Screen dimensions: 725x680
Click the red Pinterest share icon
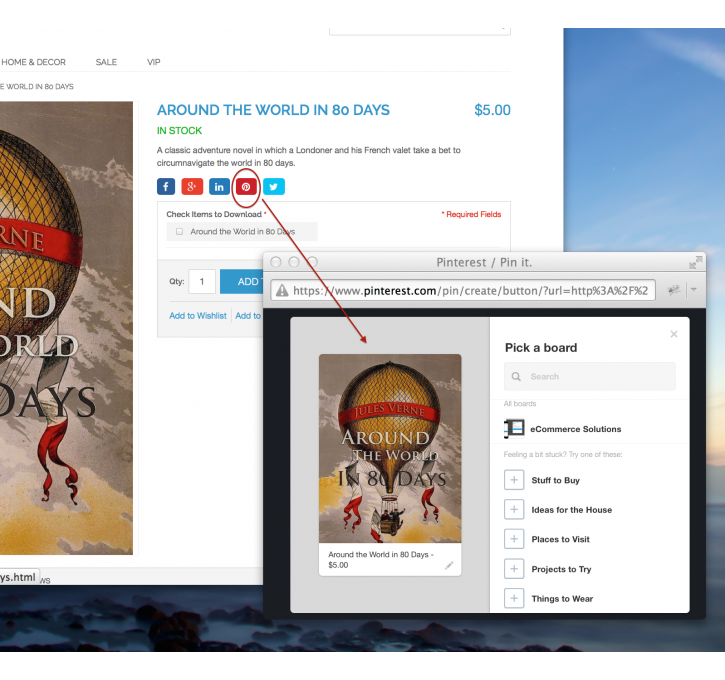click(246, 187)
